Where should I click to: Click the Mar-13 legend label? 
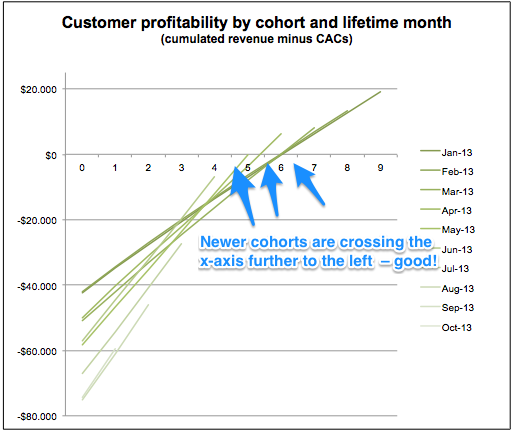pos(457,191)
